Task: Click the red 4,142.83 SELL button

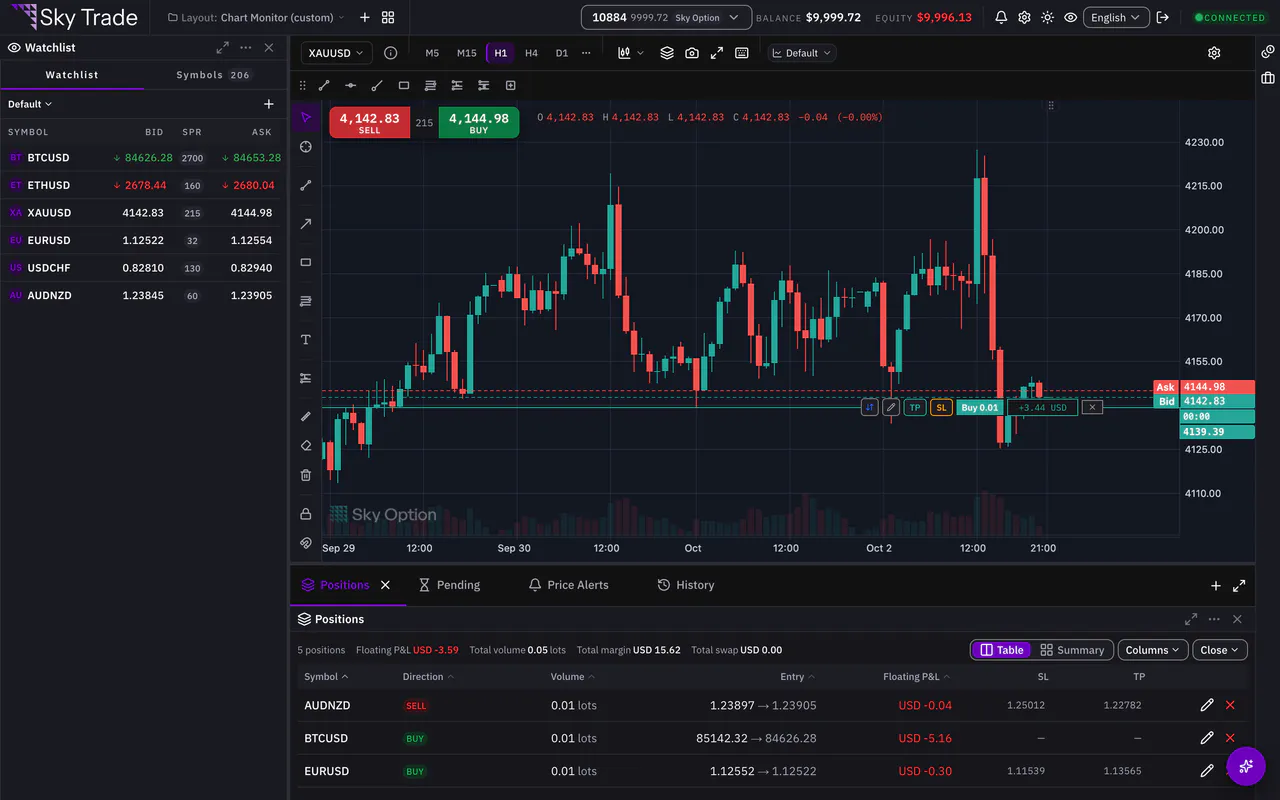Action: click(369, 122)
